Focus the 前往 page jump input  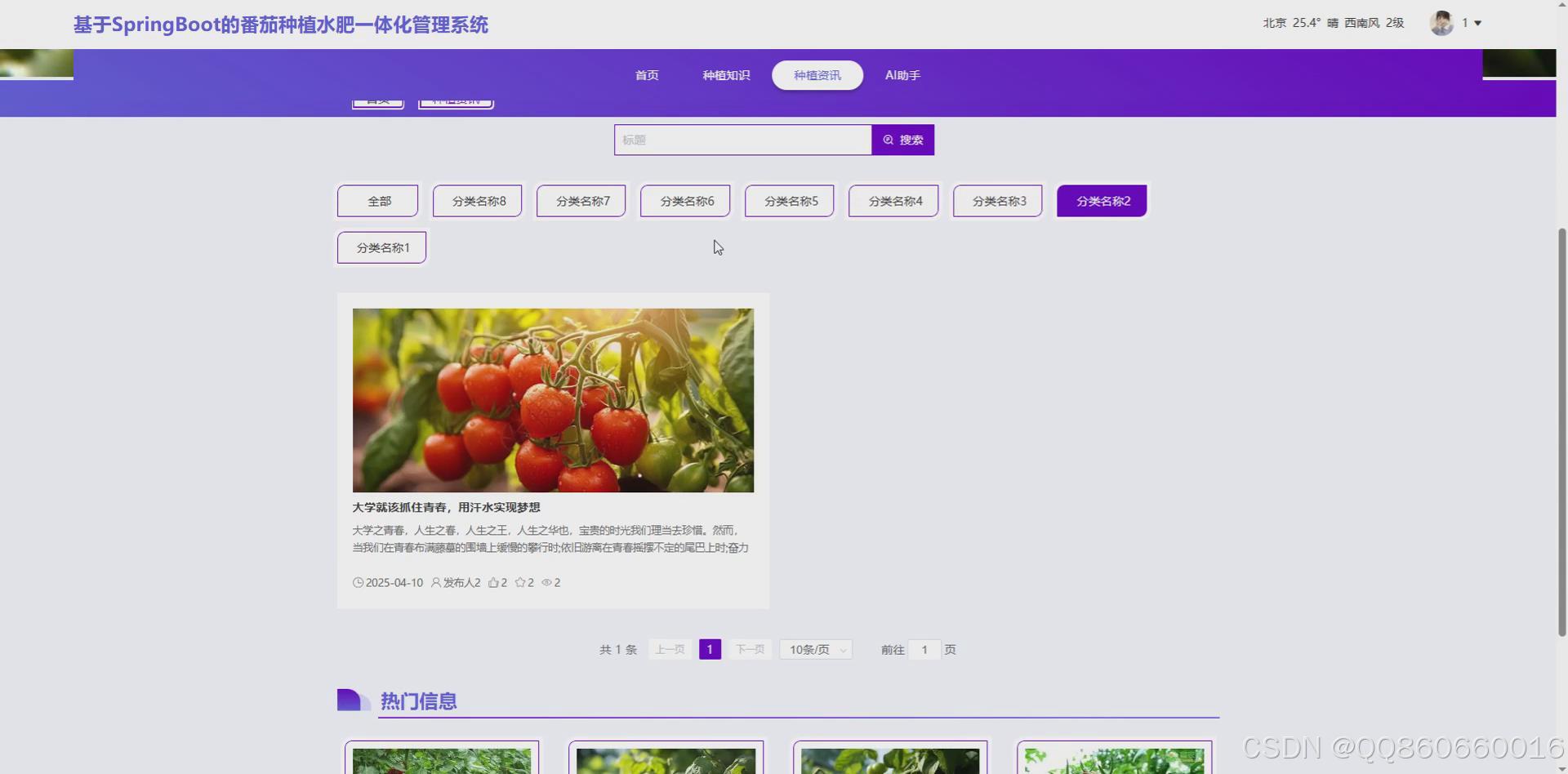click(x=924, y=650)
